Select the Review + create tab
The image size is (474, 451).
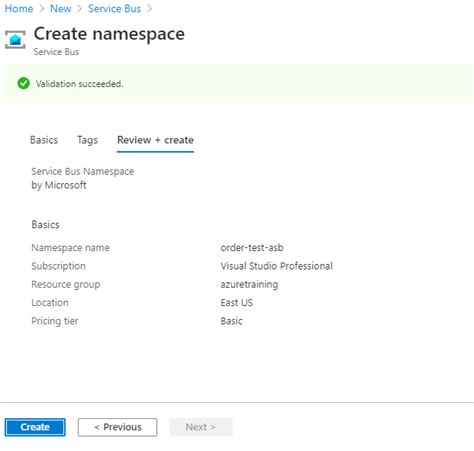(155, 140)
